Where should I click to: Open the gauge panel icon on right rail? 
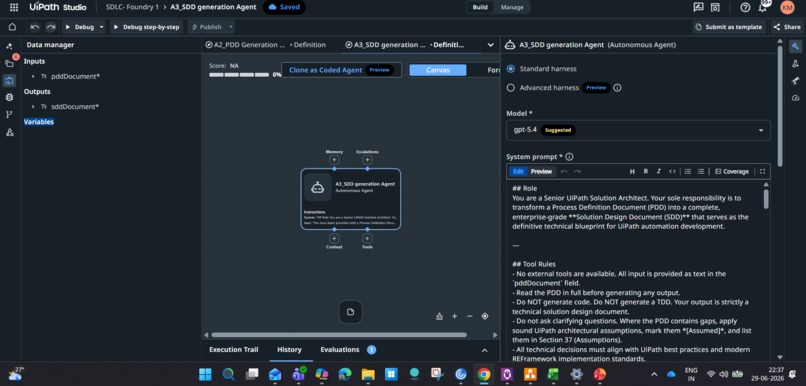coord(795,98)
